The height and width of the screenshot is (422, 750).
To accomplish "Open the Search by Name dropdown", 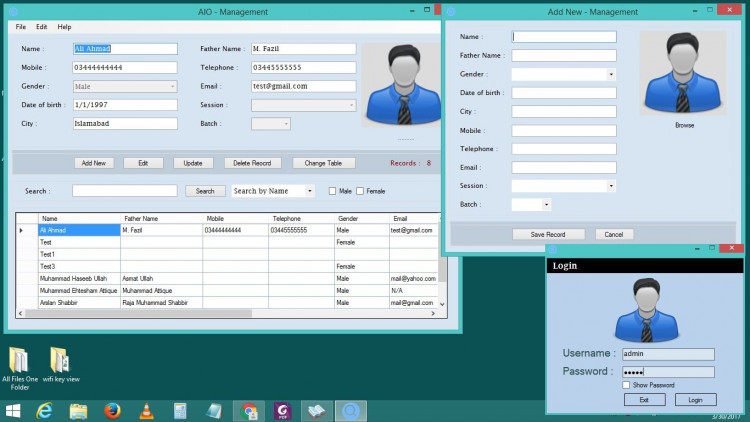I will 309,191.
